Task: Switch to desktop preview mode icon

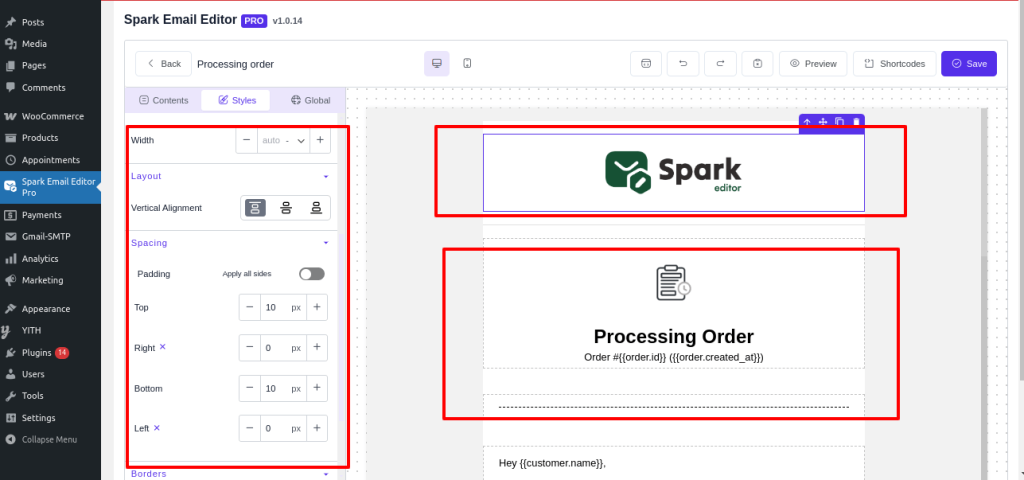Action: (x=437, y=63)
